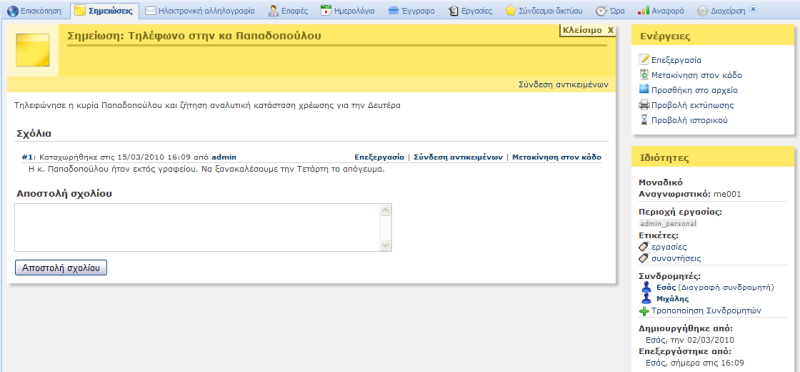This screenshot has height=372, width=800.
Task: Click the archive icon for Προσθήκη στο αρχείο
Action: (644, 90)
